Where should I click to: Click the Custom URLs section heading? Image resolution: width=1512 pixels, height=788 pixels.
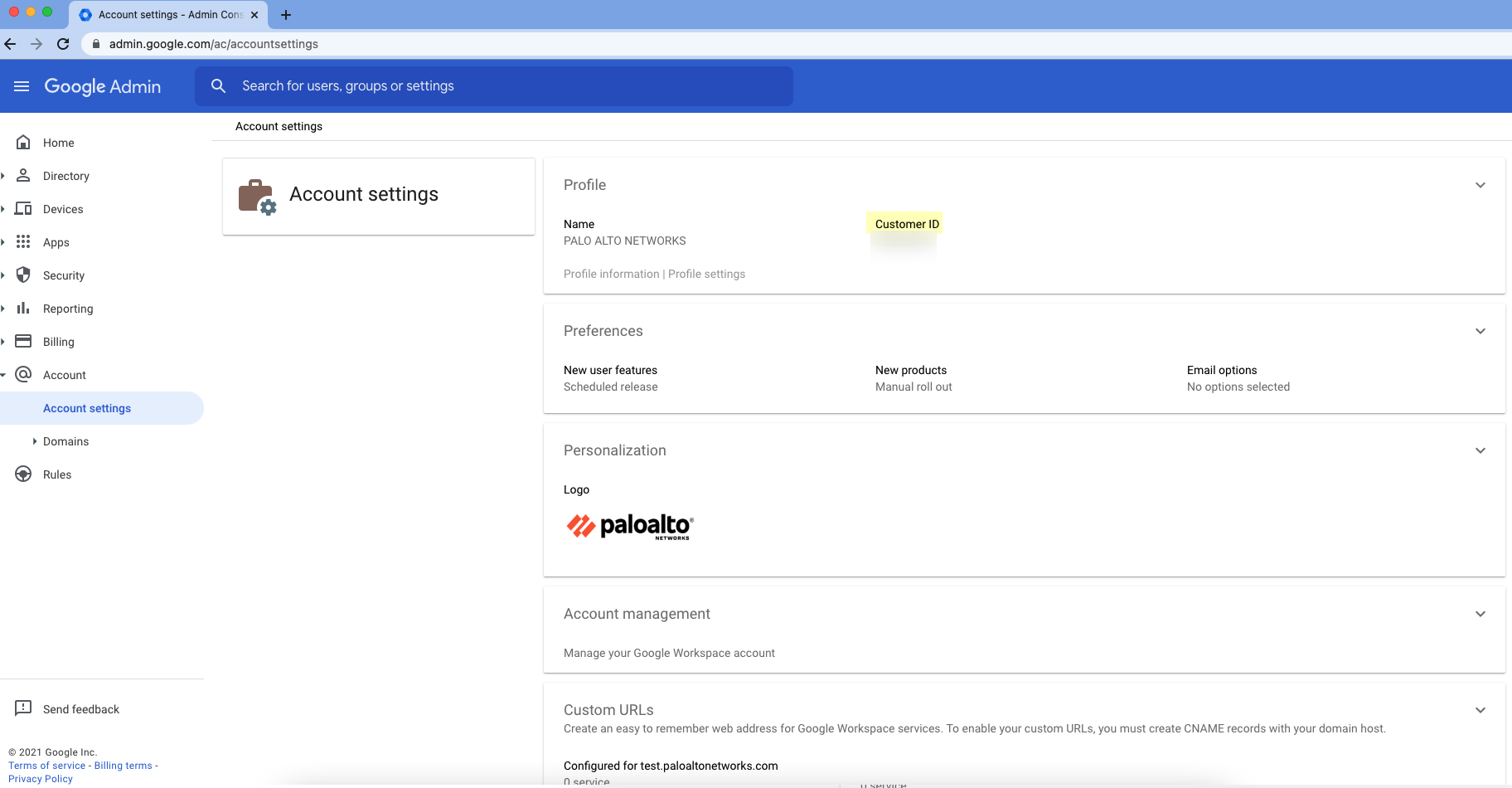(x=608, y=710)
